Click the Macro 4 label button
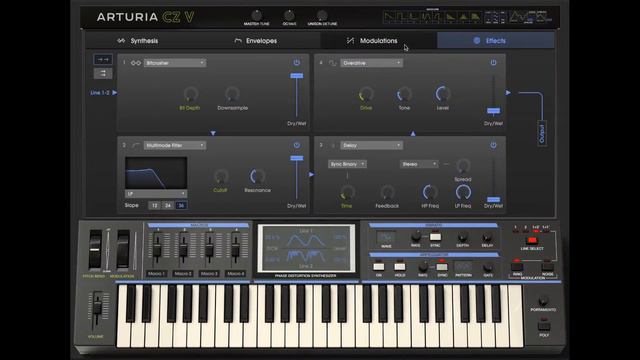This screenshot has width=640, height=360. (x=236, y=273)
